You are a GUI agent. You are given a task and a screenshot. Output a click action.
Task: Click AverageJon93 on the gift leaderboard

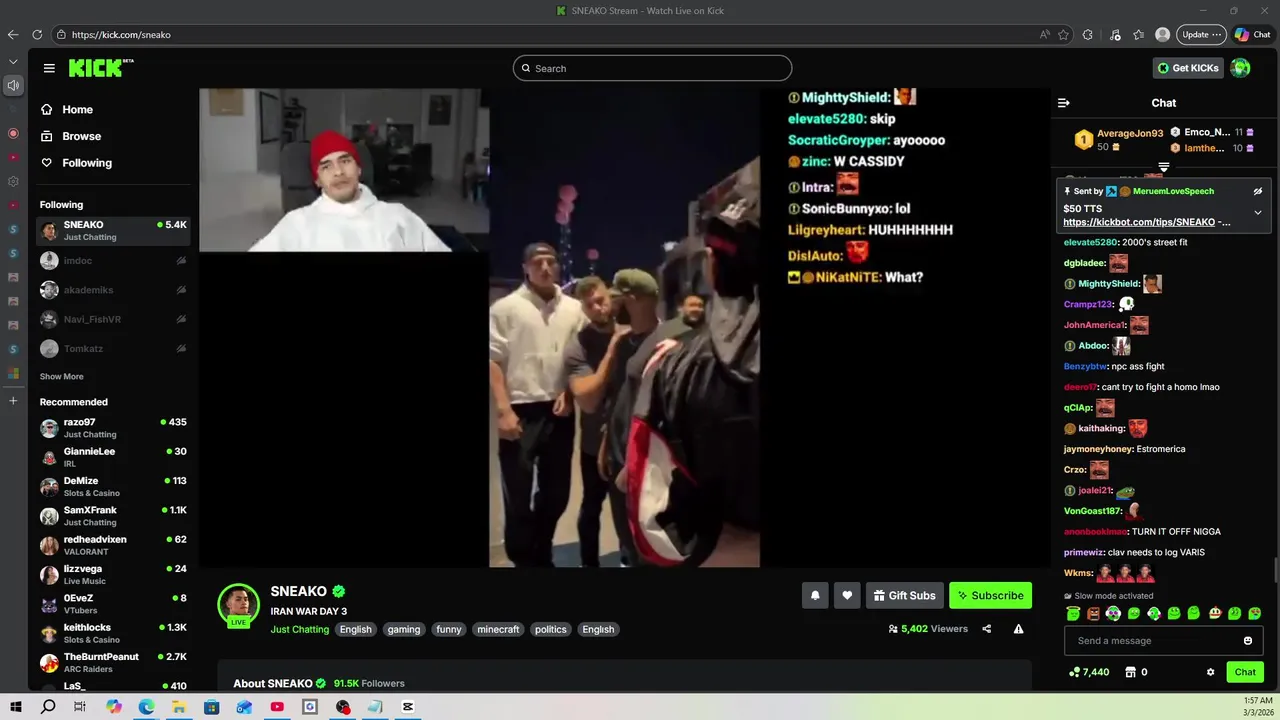(x=1130, y=133)
